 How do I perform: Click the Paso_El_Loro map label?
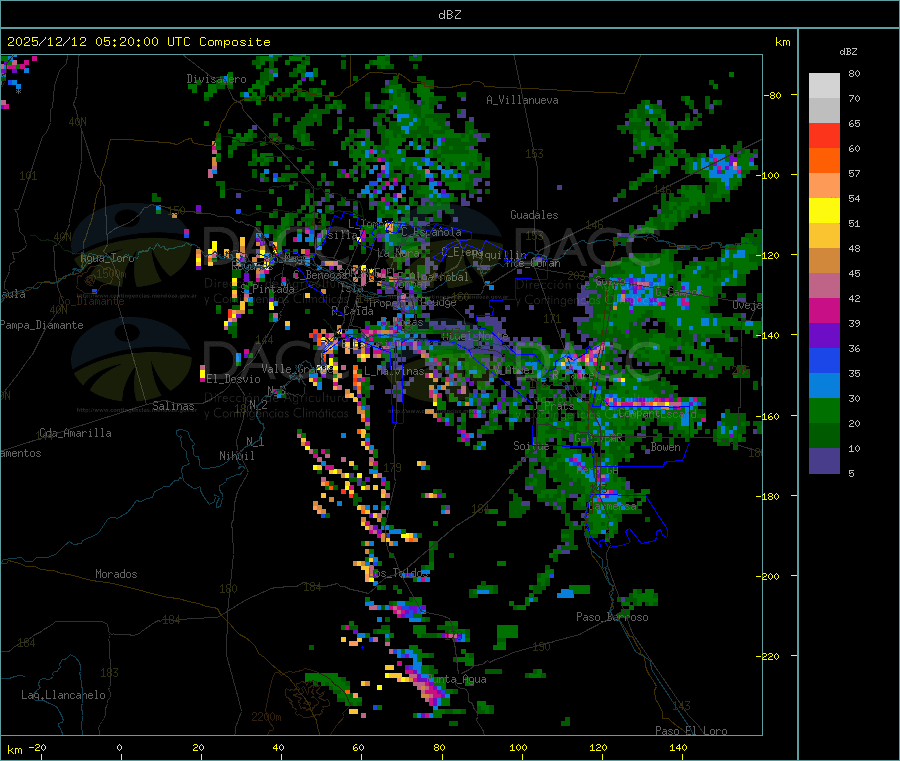tap(691, 731)
